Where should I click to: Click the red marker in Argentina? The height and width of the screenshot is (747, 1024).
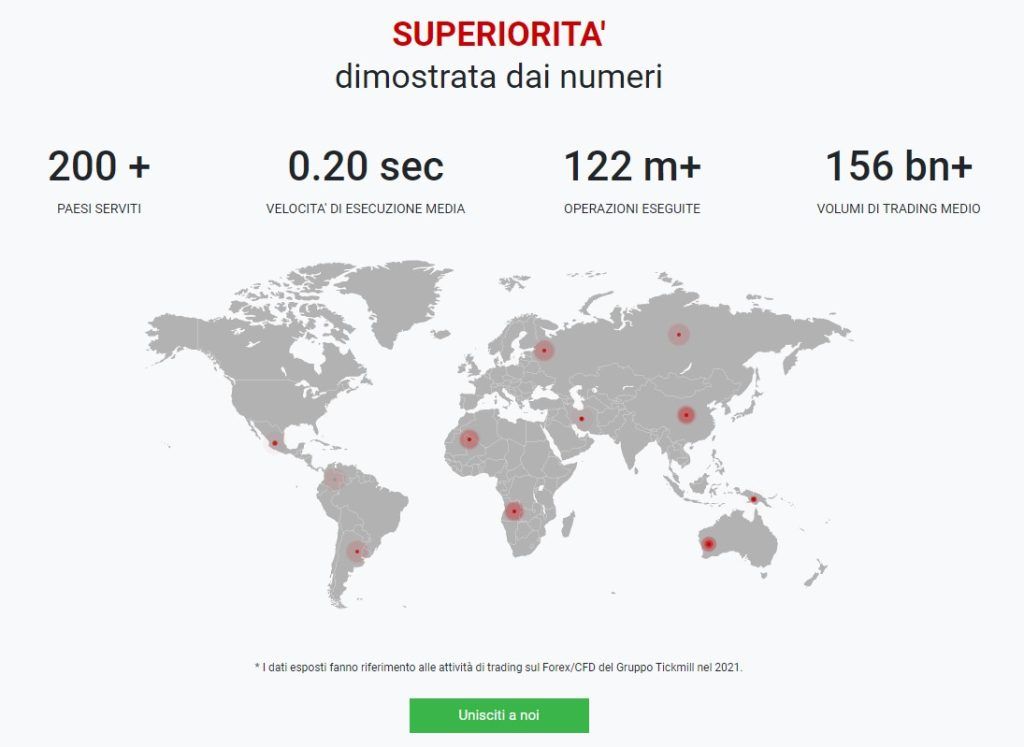point(357,552)
